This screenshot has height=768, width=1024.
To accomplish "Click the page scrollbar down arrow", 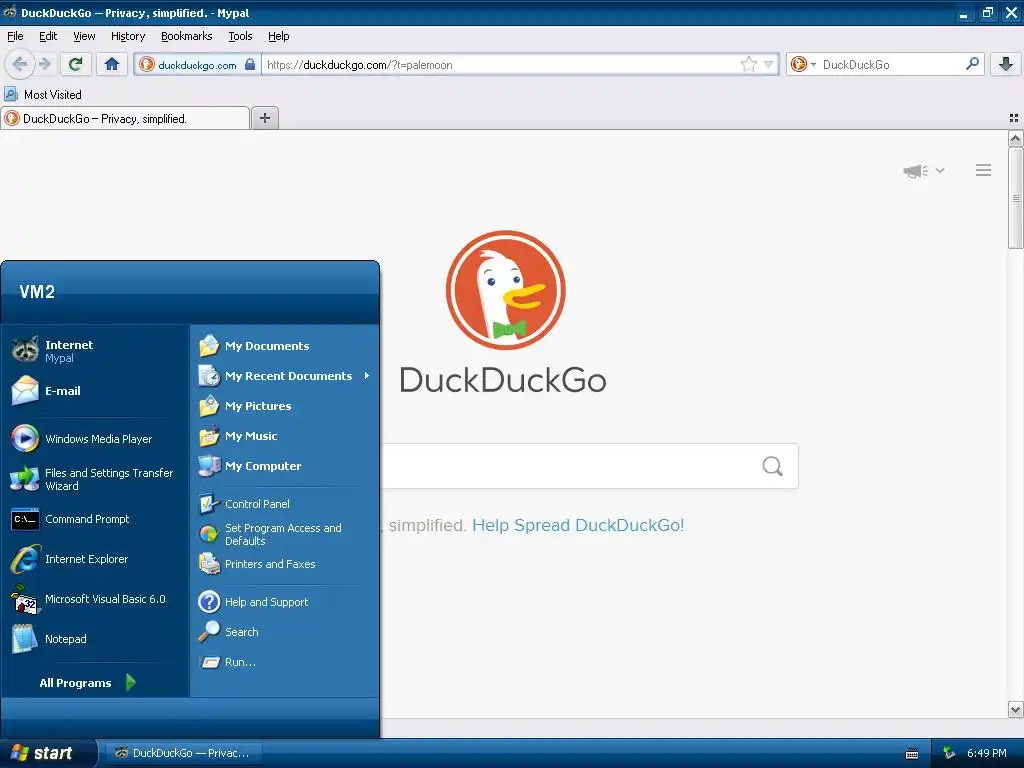I will (1015, 710).
